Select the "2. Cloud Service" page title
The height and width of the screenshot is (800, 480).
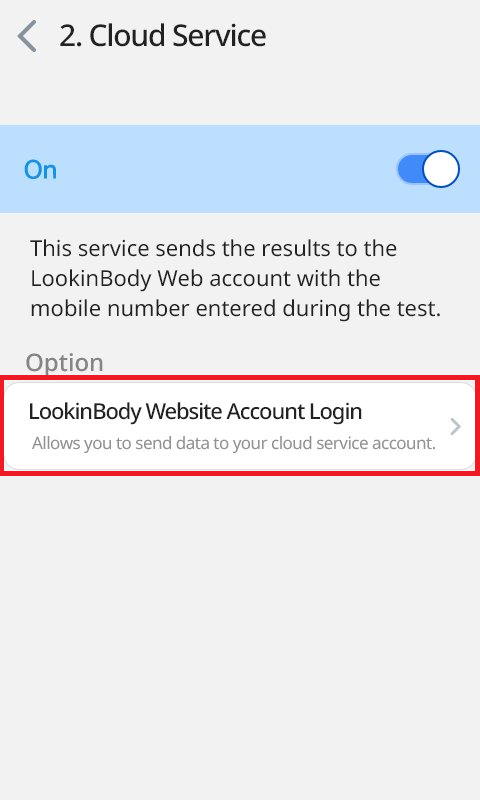[x=163, y=36]
